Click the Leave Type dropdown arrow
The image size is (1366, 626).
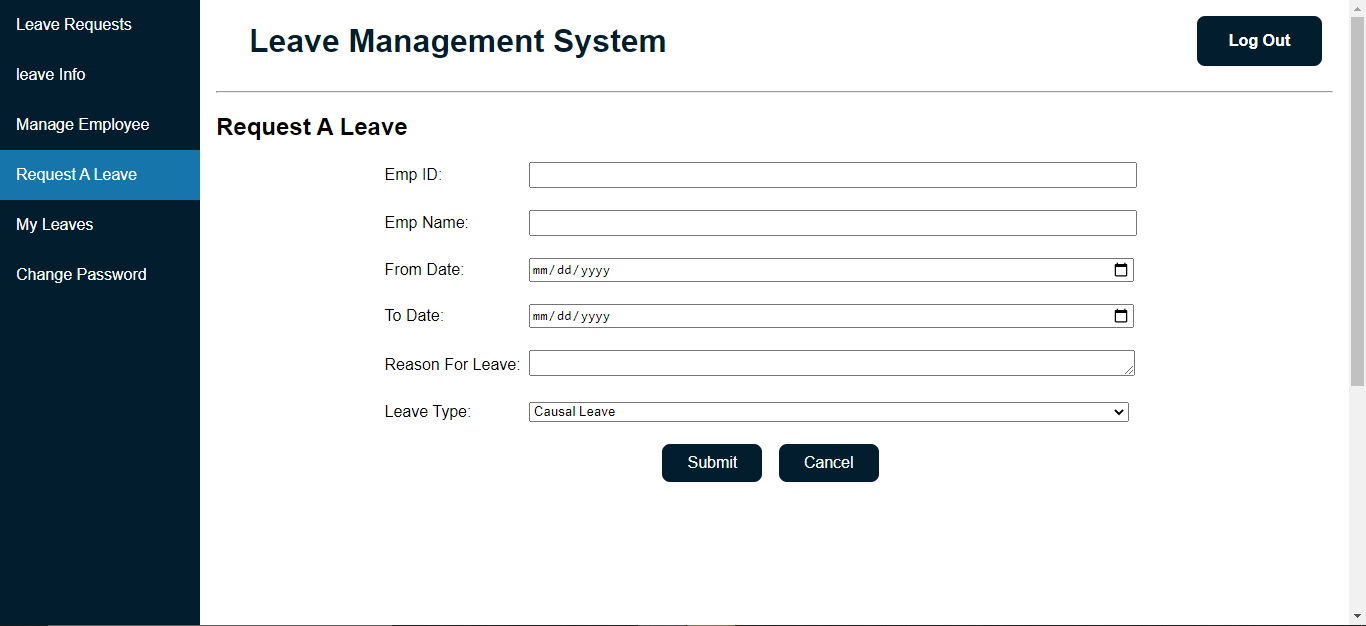click(1118, 411)
